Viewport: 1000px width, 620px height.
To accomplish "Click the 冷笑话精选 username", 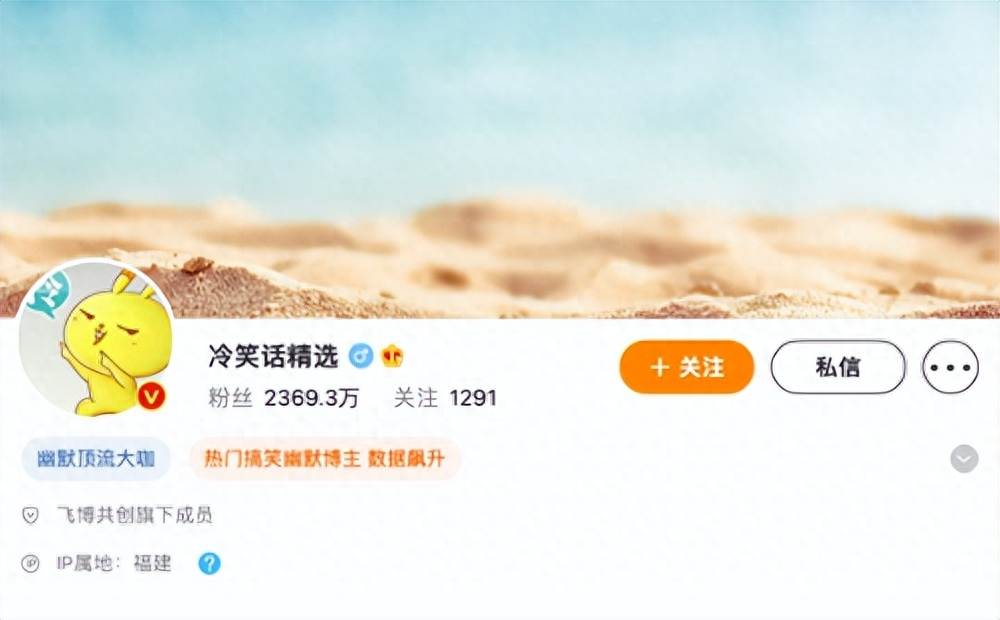I will coord(273,356).
